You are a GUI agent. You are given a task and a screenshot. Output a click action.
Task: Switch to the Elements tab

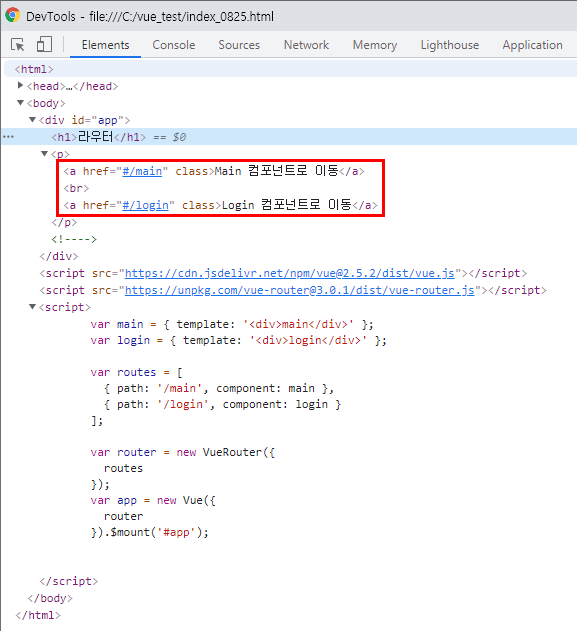pos(105,45)
